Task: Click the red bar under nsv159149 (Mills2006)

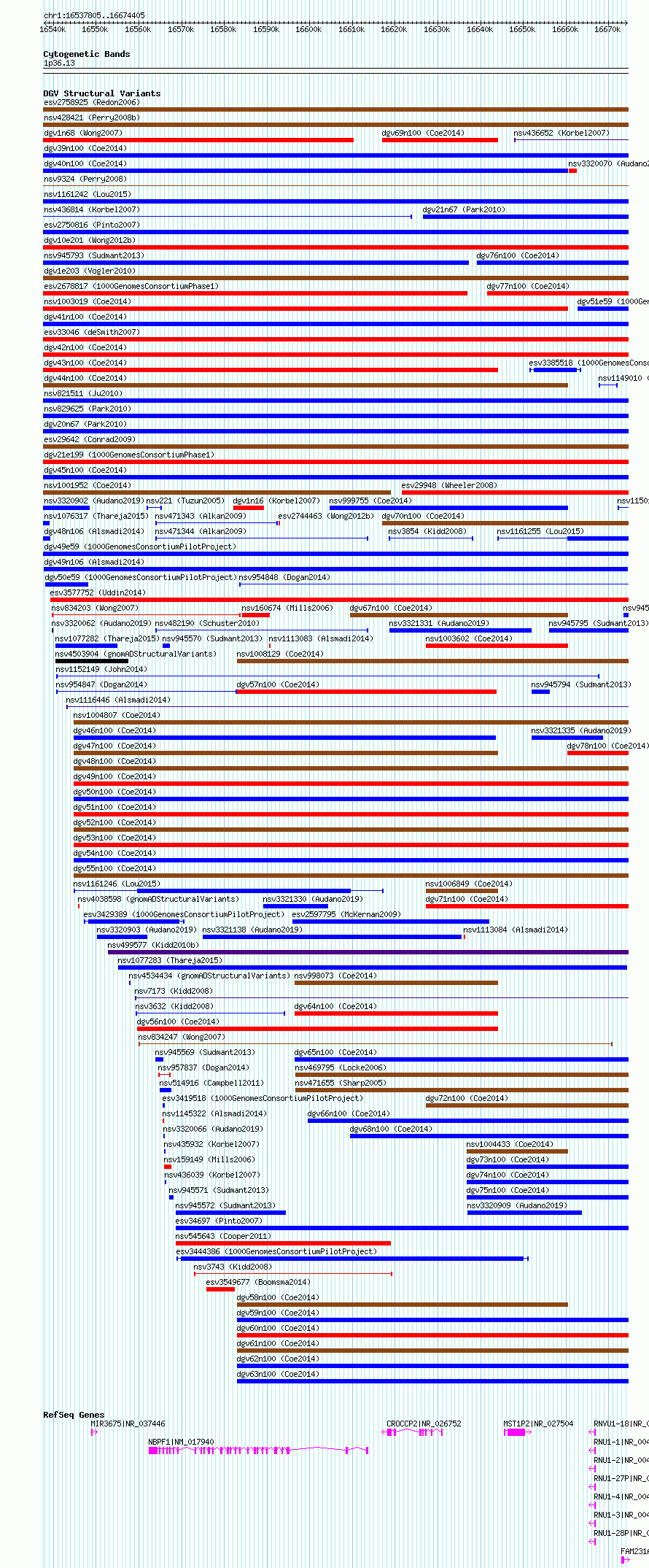Action: (x=168, y=1167)
